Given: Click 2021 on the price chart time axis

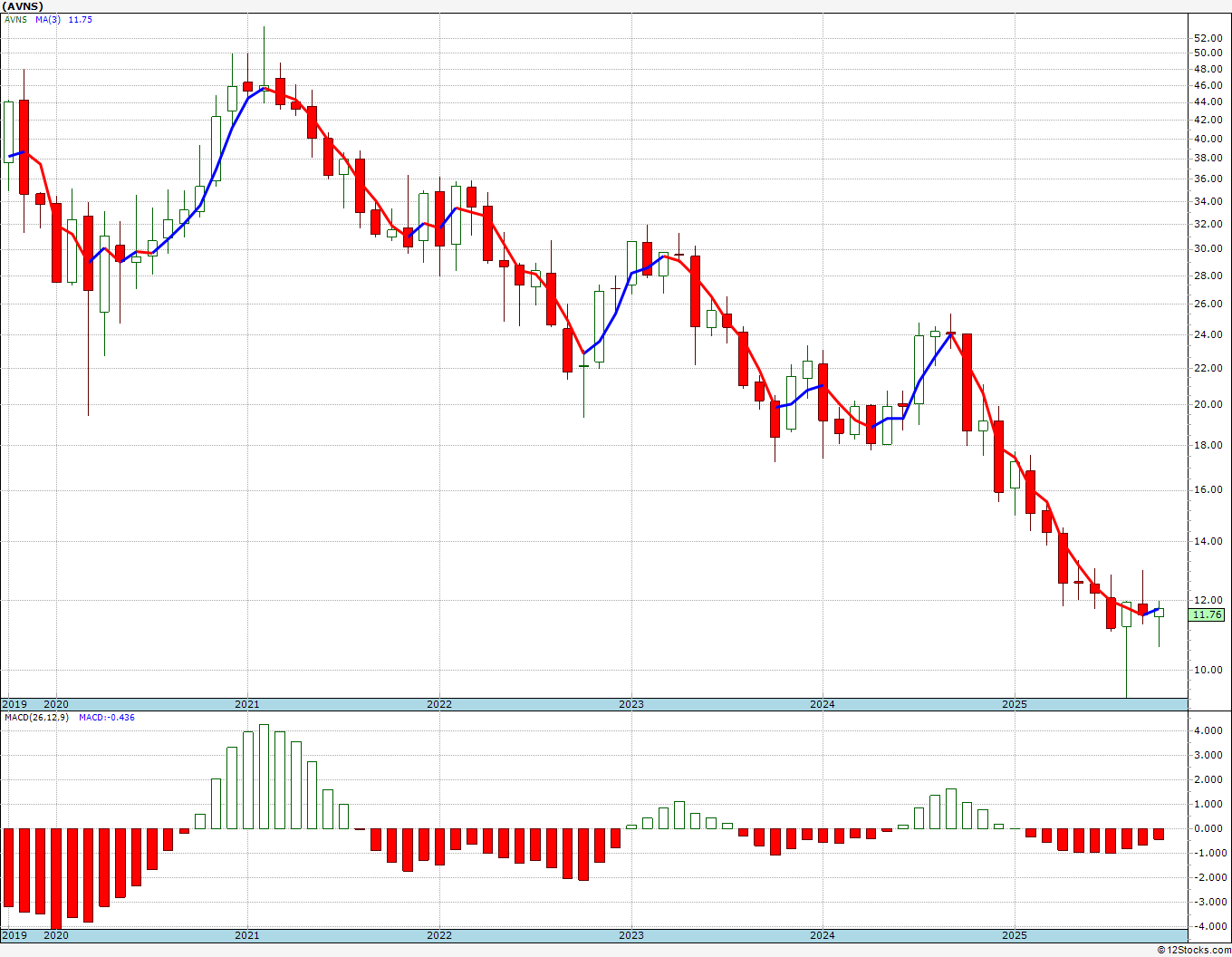Looking at the screenshot, I should [247, 704].
